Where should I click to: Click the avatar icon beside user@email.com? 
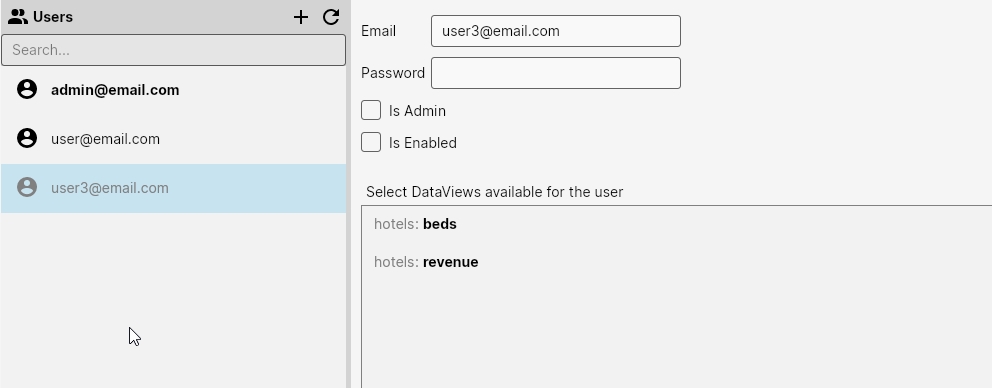tap(27, 138)
